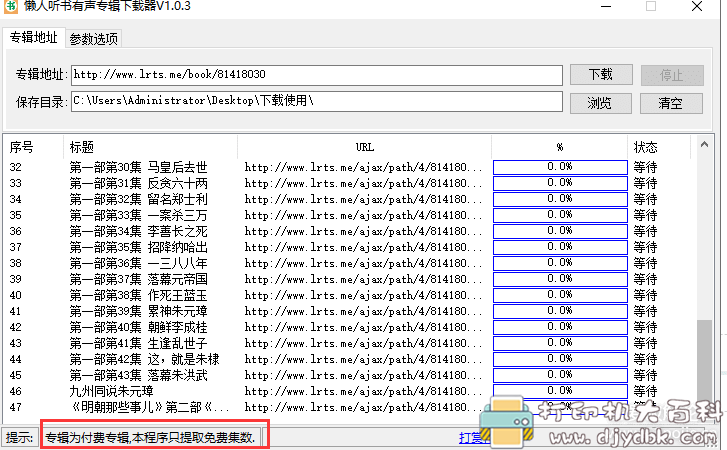Click the URL column header
This screenshot has height=450, width=727.
364,147
